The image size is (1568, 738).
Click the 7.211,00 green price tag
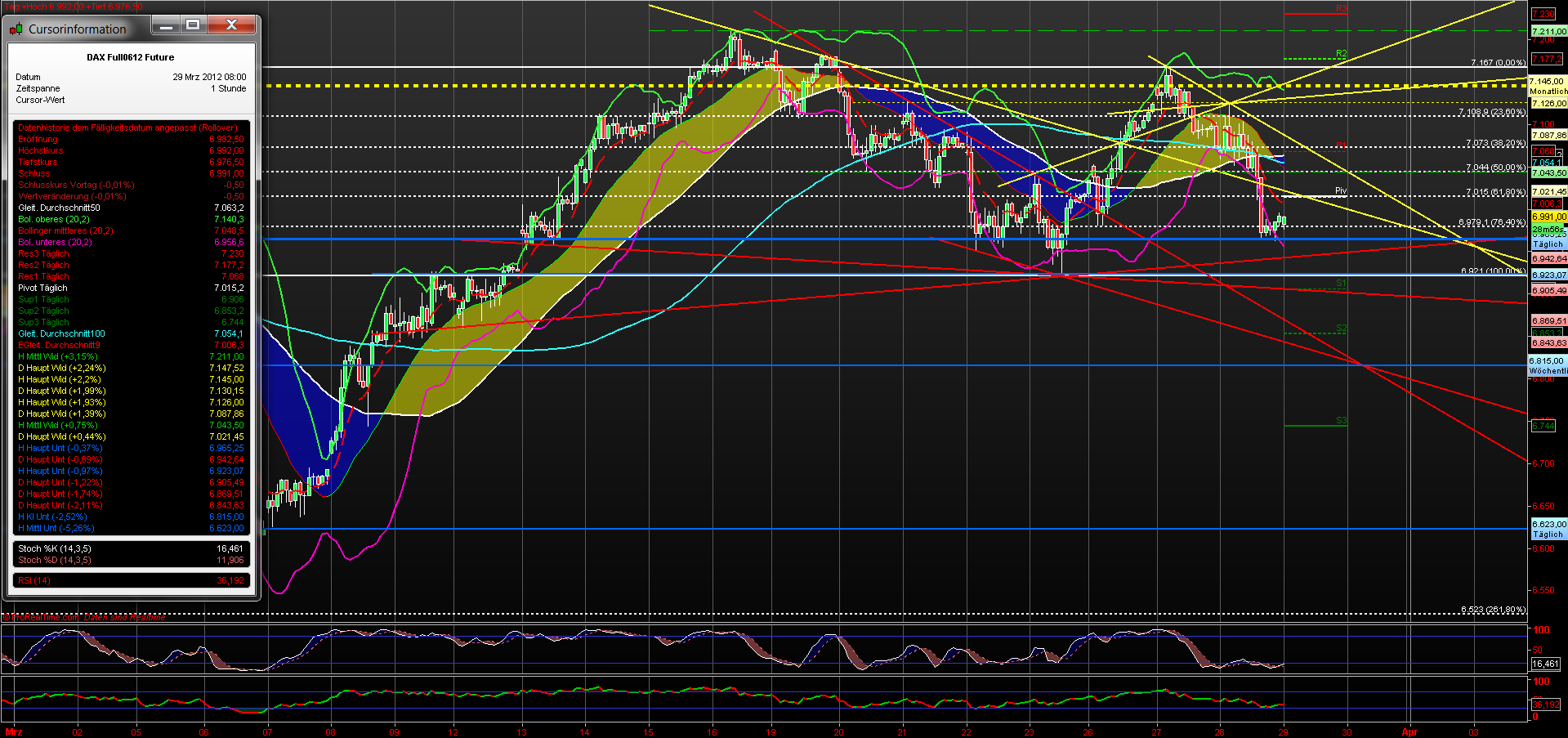click(x=1549, y=31)
